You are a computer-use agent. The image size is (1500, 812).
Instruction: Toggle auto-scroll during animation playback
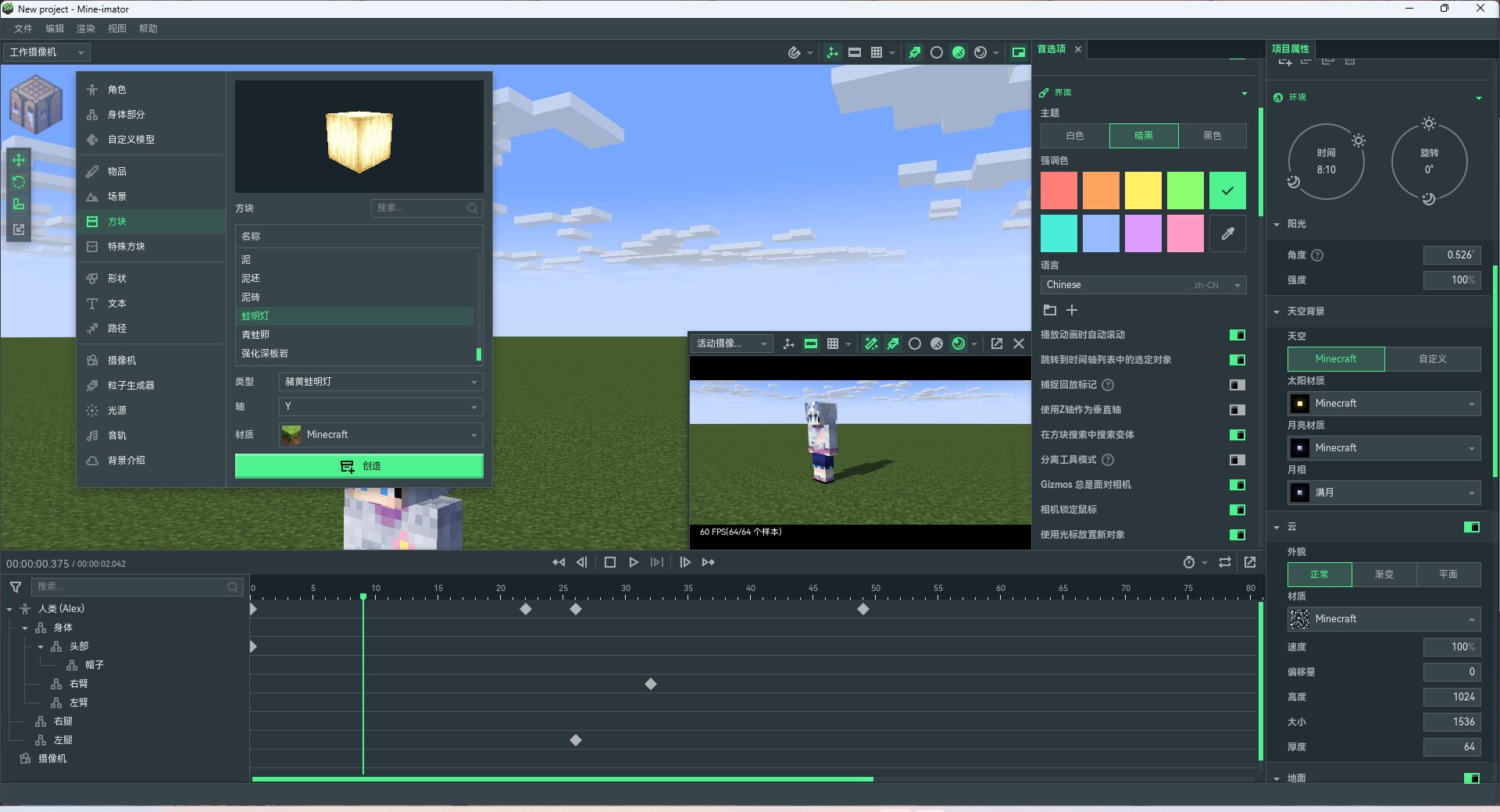(x=1237, y=335)
